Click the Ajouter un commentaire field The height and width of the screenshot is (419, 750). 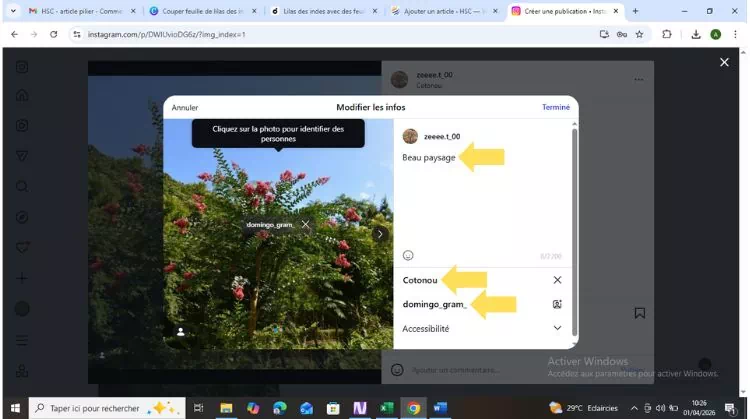pos(455,370)
